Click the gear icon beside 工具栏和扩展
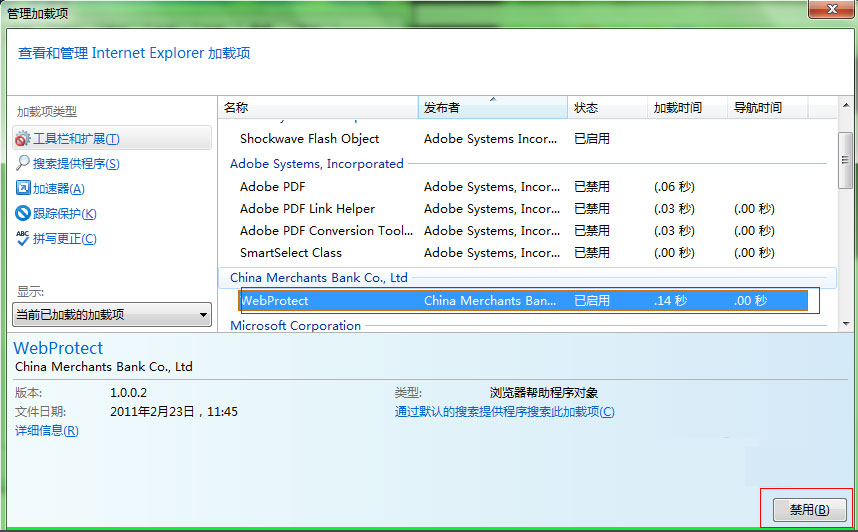This screenshot has width=858, height=532. tap(22, 138)
